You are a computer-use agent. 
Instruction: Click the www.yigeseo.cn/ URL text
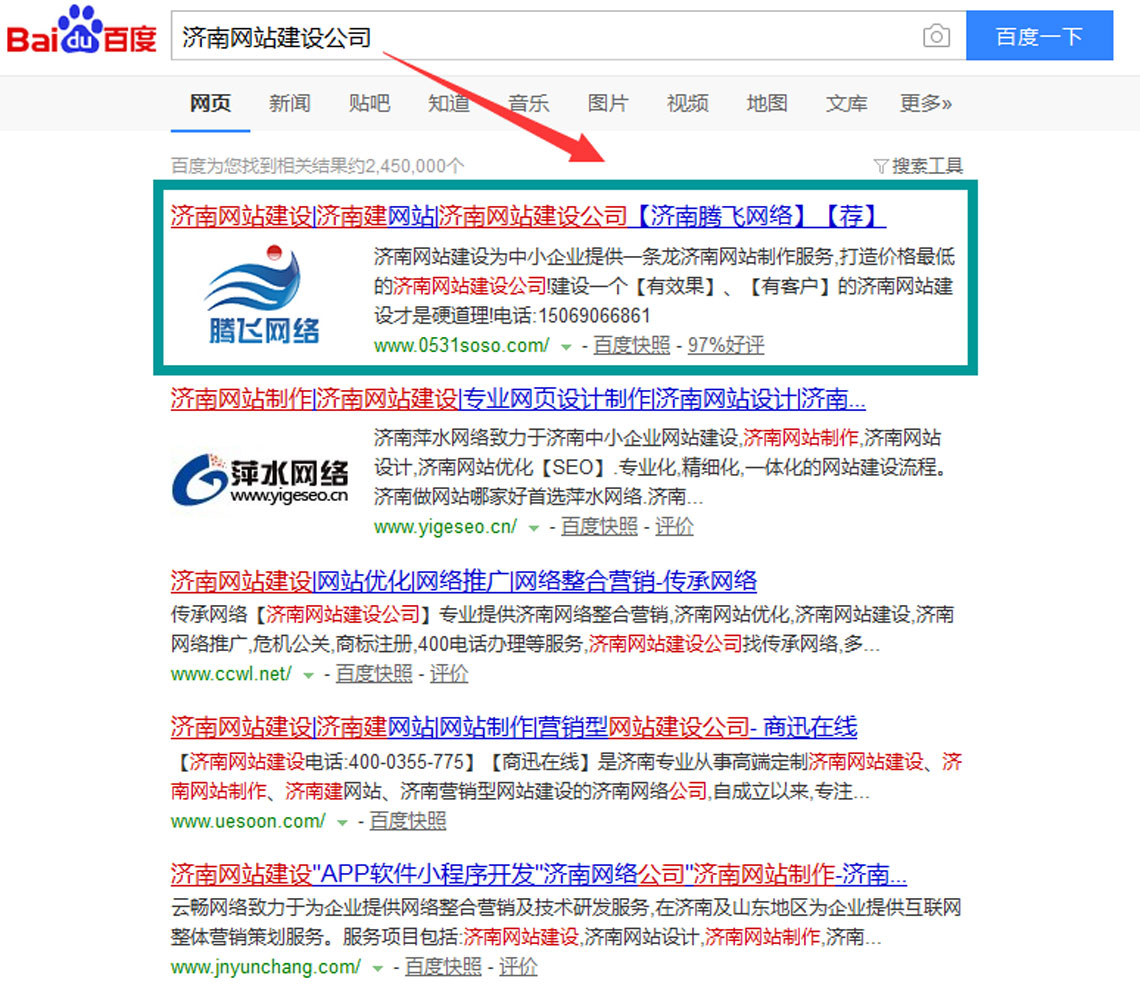446,526
